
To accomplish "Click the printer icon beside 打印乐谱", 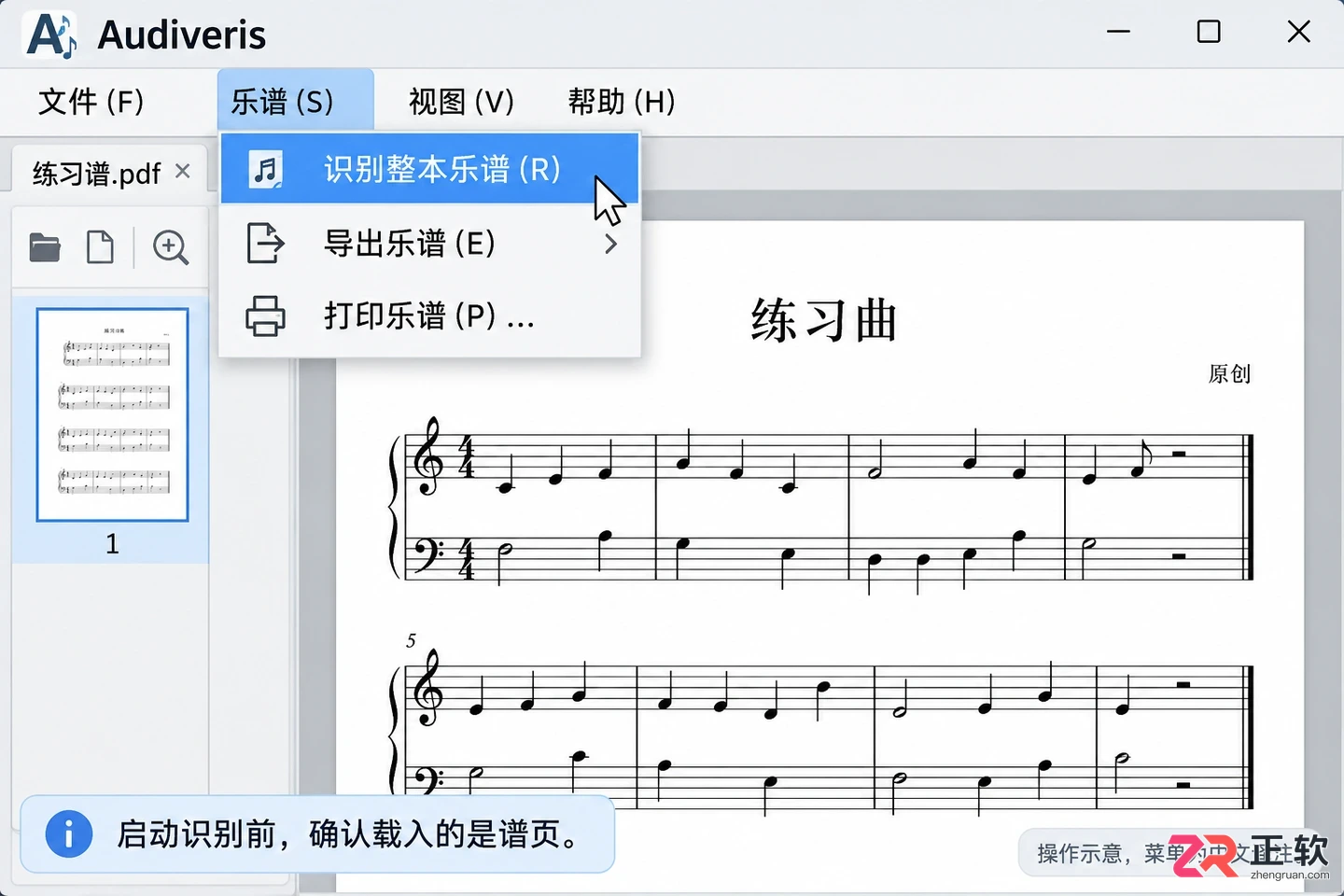I will [265, 315].
